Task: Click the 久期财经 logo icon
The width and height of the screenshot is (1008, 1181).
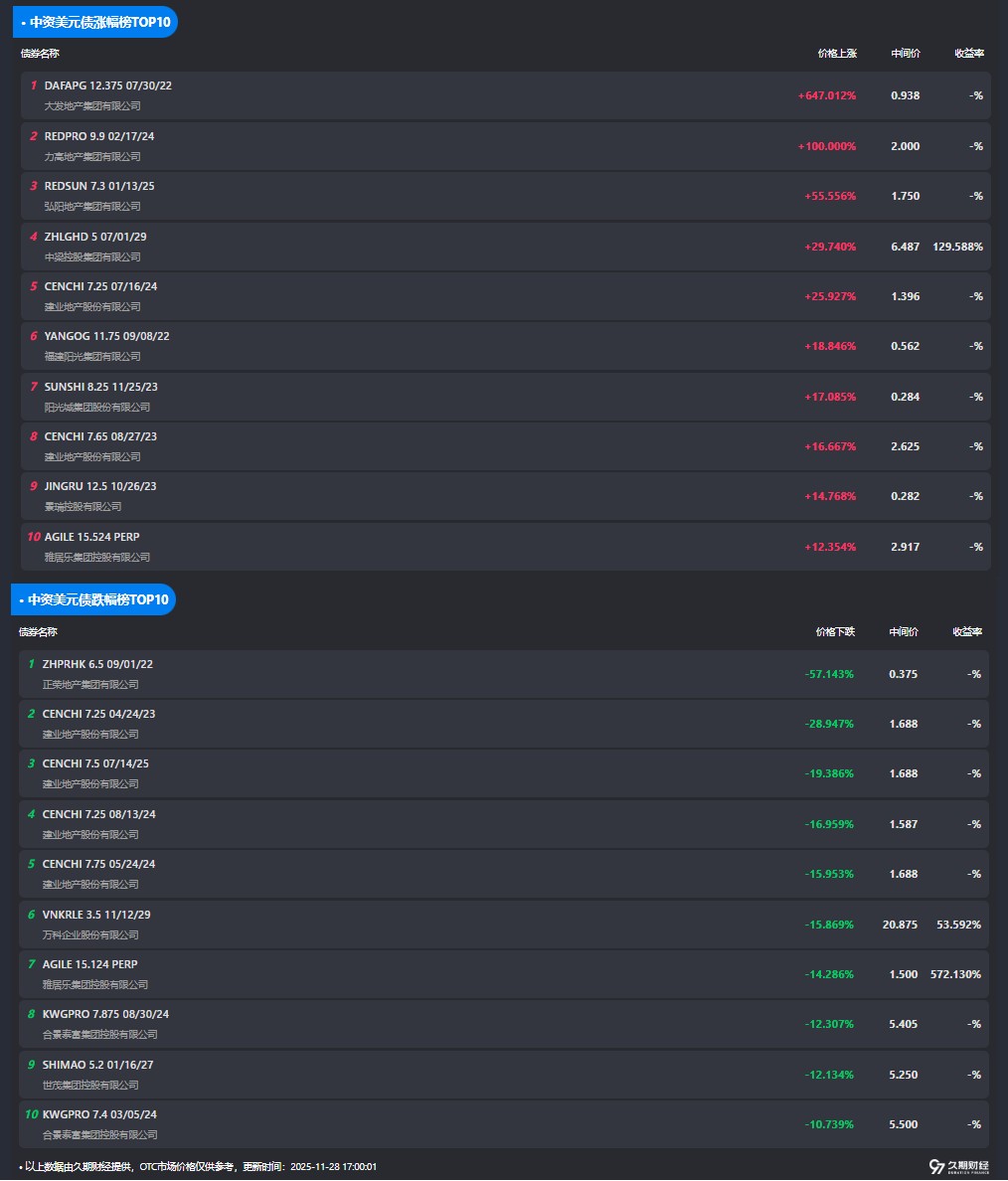Action: [936, 1166]
